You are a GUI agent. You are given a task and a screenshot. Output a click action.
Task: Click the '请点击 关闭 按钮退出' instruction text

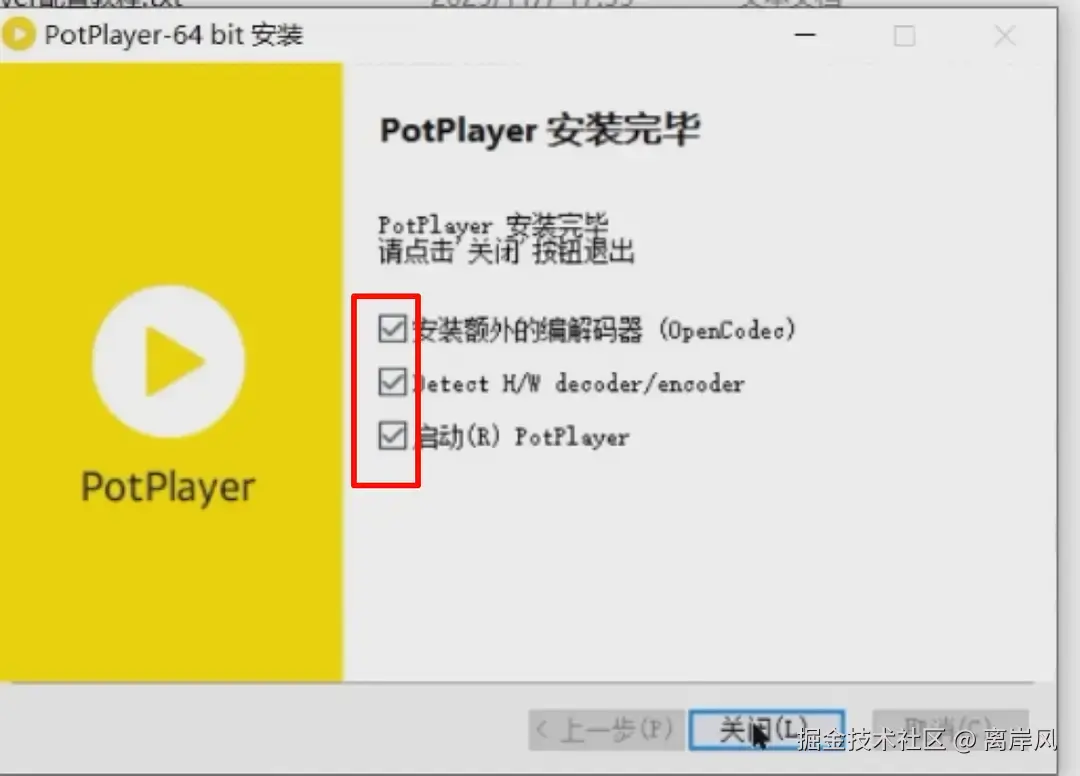(506, 251)
